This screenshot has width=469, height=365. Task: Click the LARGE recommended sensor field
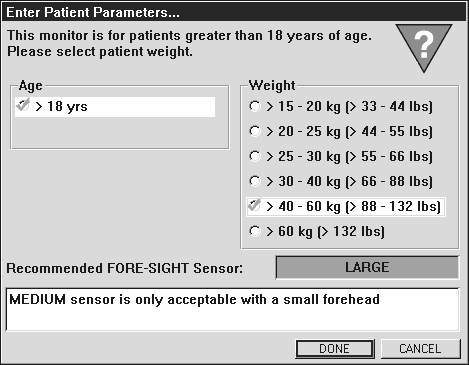367,267
